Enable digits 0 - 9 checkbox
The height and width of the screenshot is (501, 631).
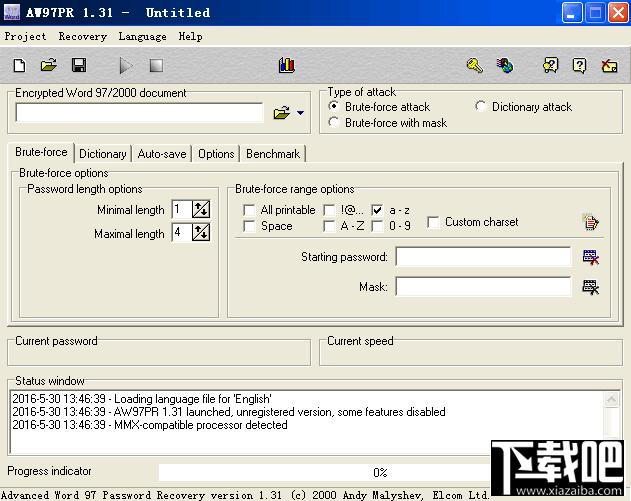tap(377, 226)
